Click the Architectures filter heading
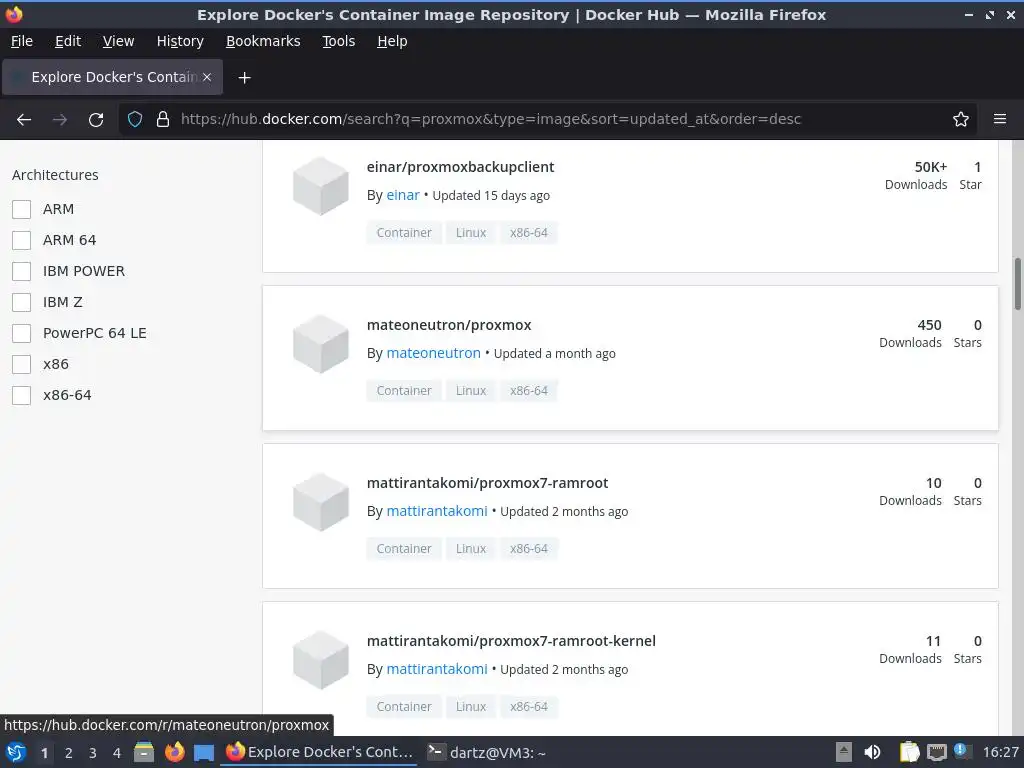This screenshot has width=1024, height=768. (56, 175)
